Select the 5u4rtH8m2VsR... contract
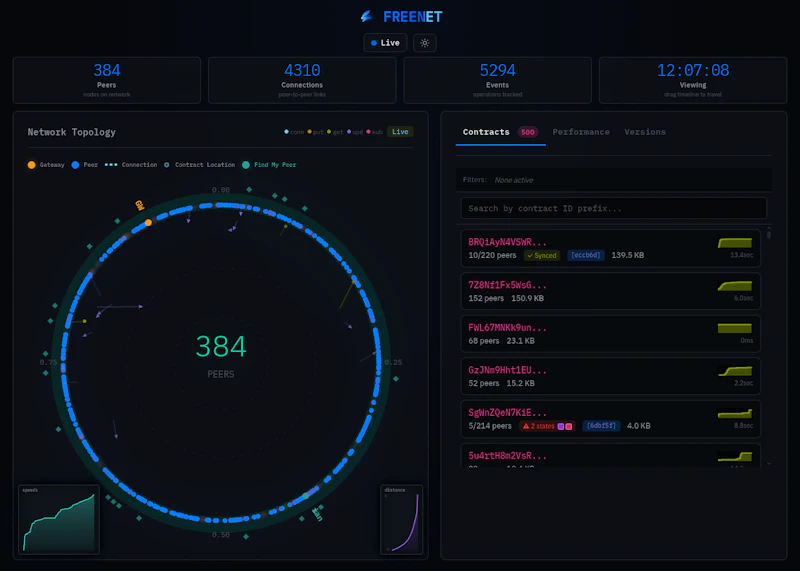 point(610,456)
